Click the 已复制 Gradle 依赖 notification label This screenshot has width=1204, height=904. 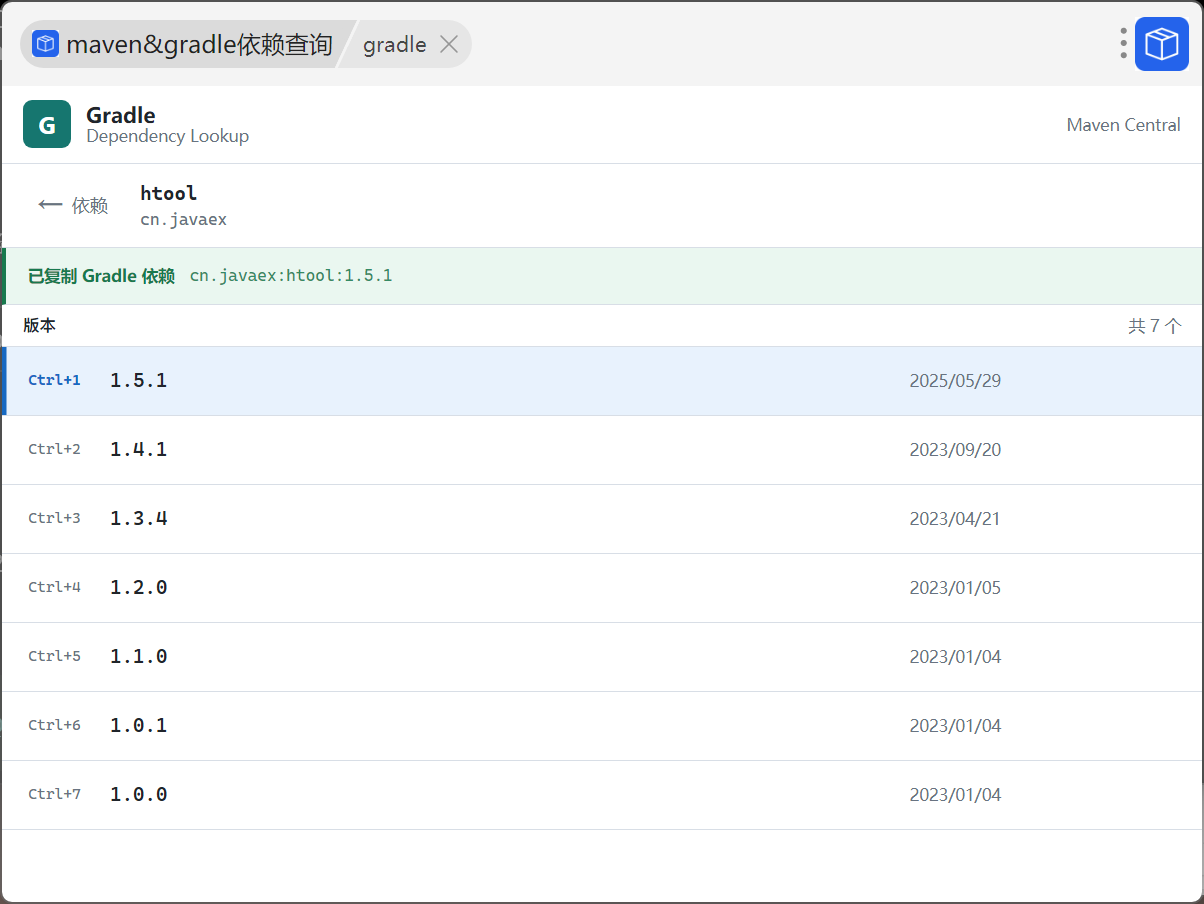pos(101,276)
